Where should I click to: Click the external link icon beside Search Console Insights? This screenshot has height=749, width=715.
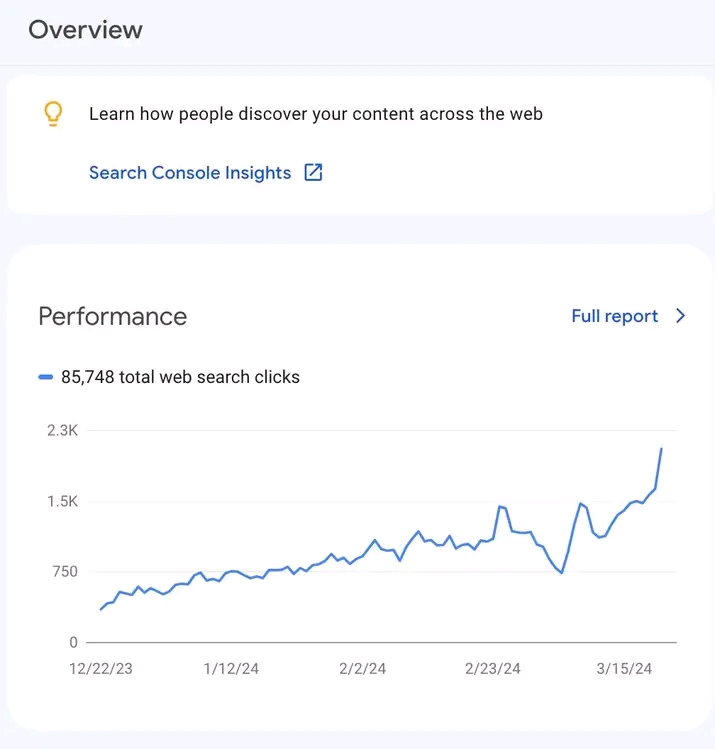coord(313,172)
